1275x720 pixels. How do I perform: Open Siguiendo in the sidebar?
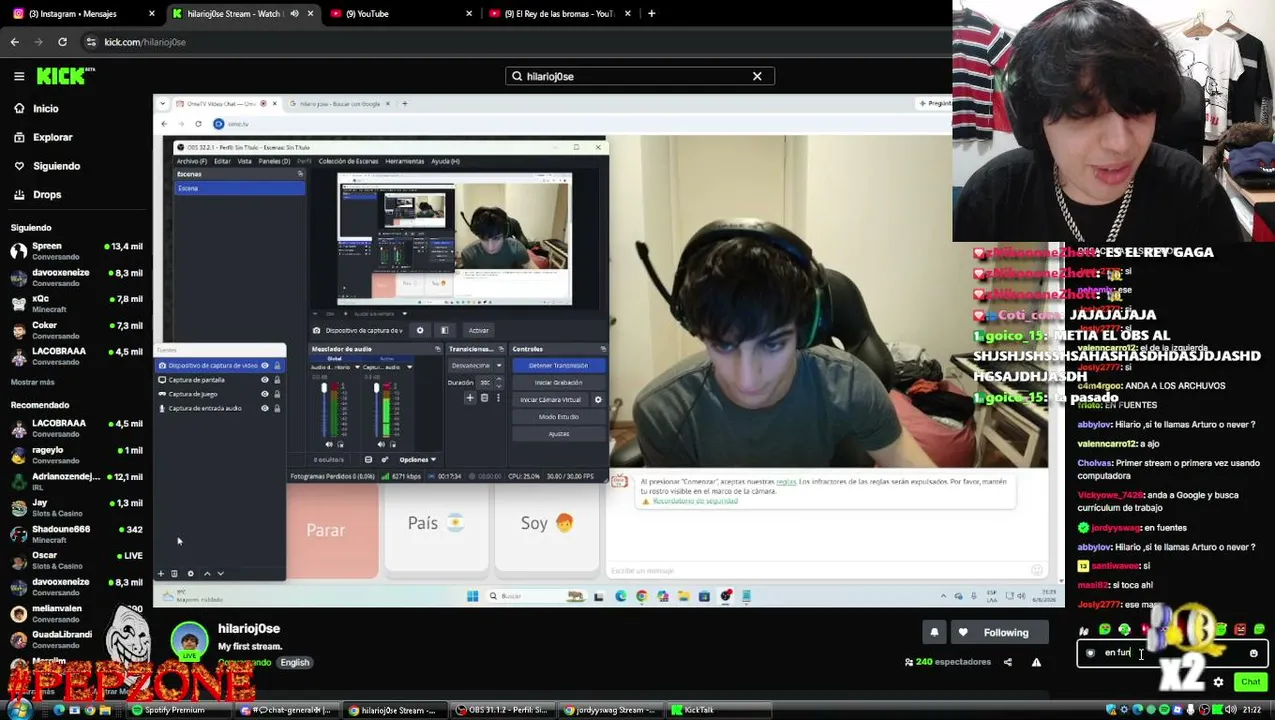[56, 166]
